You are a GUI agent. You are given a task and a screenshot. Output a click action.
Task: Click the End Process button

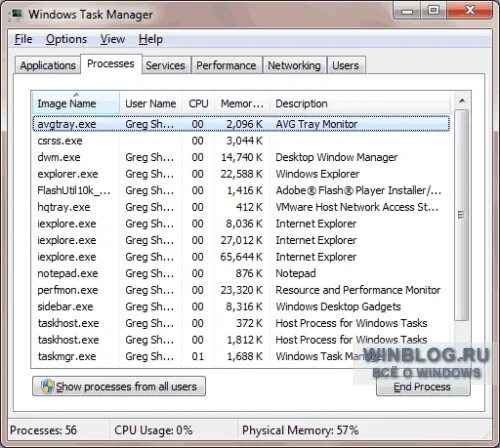coord(423,387)
